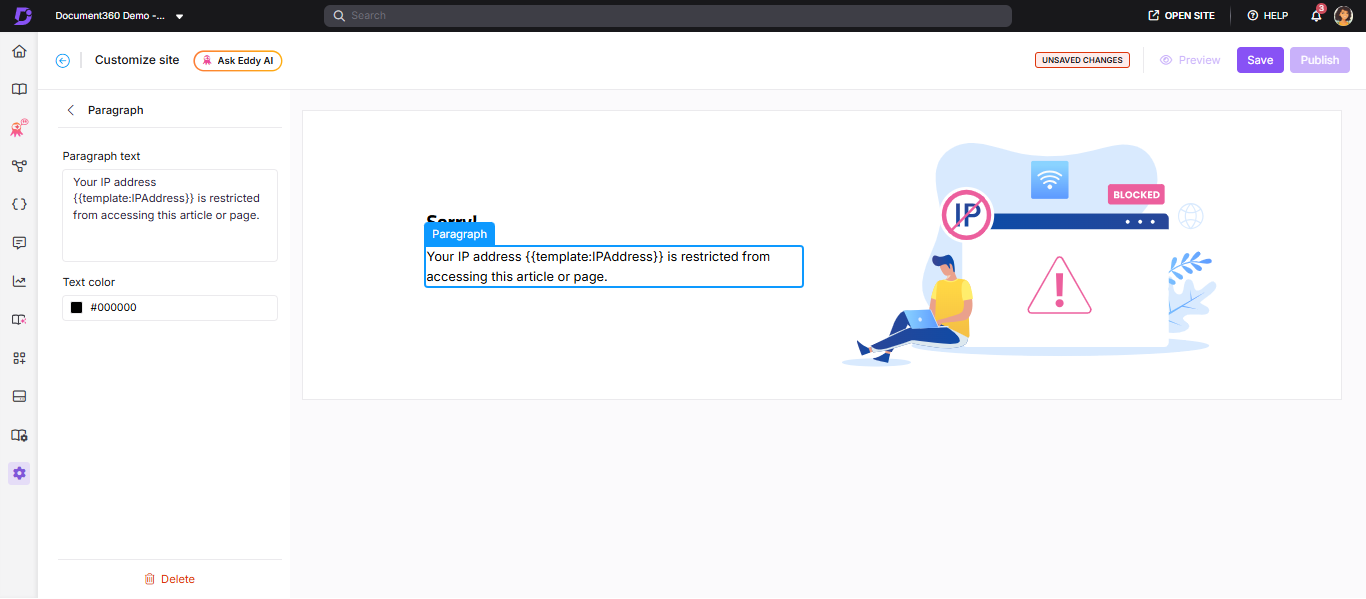Open the black text color swatch
The width and height of the screenshot is (1366, 599).
[76, 308]
